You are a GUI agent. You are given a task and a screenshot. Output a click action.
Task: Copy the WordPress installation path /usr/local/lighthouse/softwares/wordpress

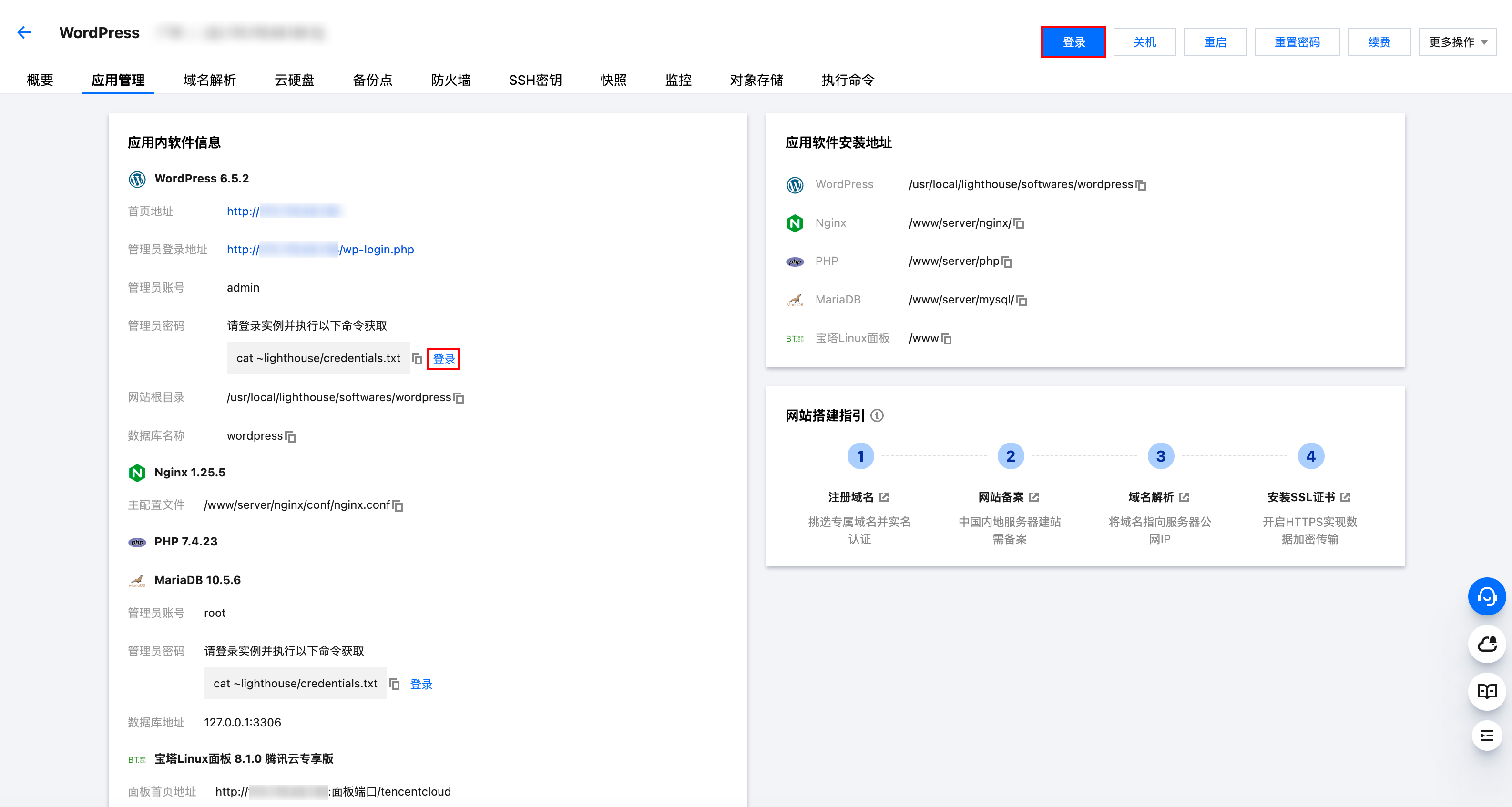[1141, 185]
